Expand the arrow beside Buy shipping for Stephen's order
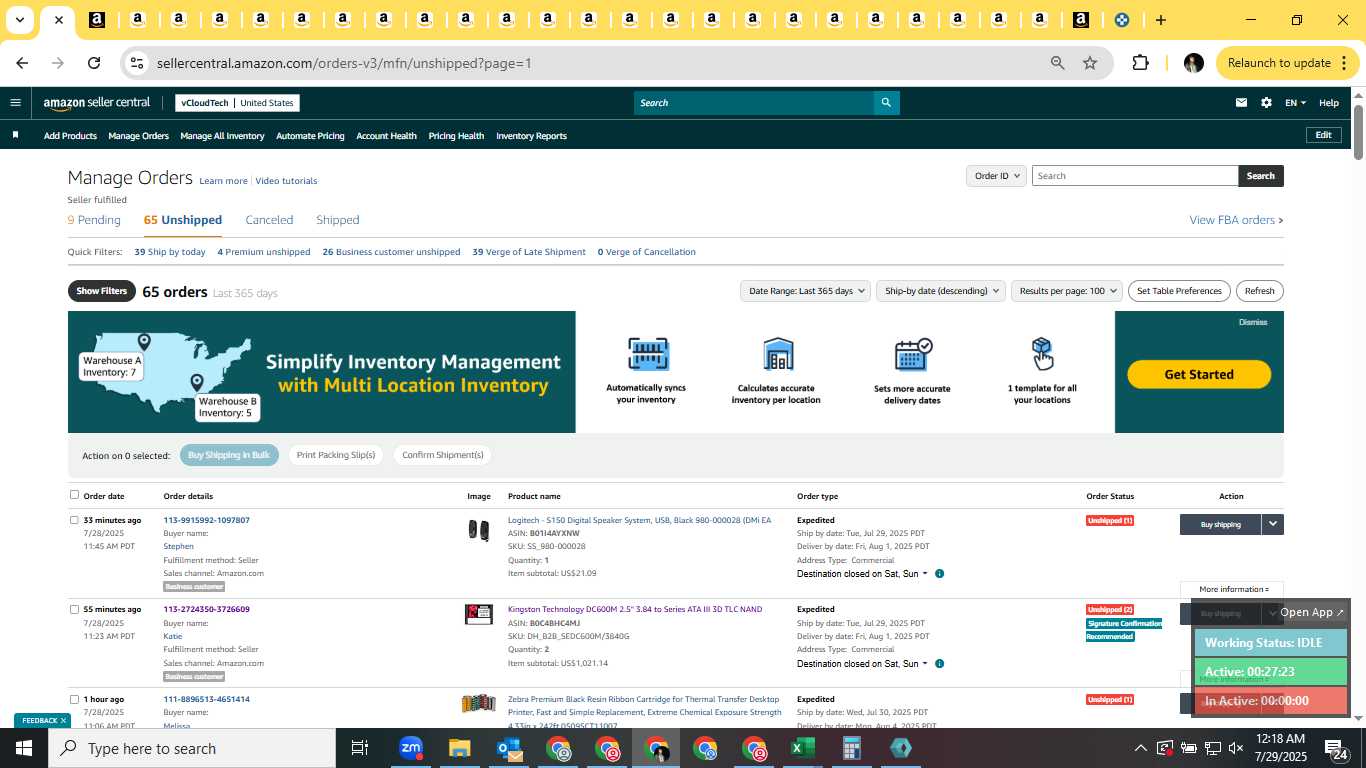Viewport: 1366px width, 768px height. tap(1272, 524)
